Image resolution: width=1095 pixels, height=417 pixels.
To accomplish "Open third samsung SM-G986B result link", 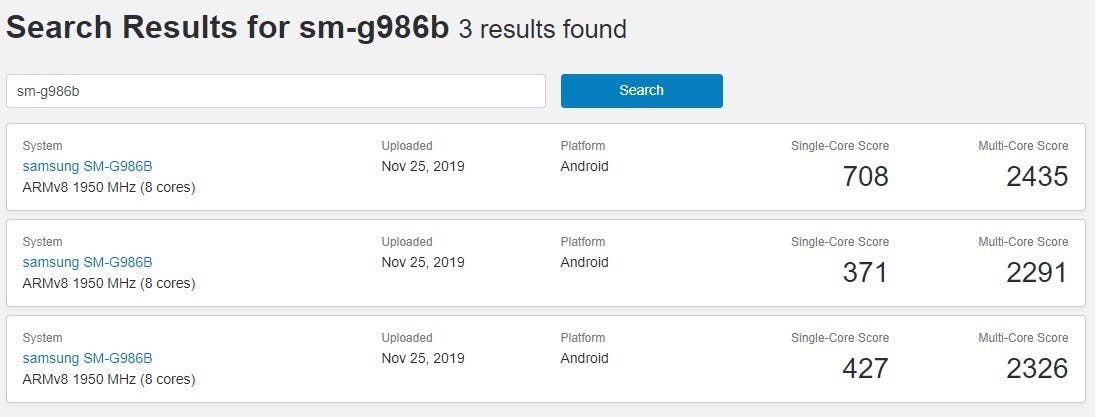I will tap(87, 358).
